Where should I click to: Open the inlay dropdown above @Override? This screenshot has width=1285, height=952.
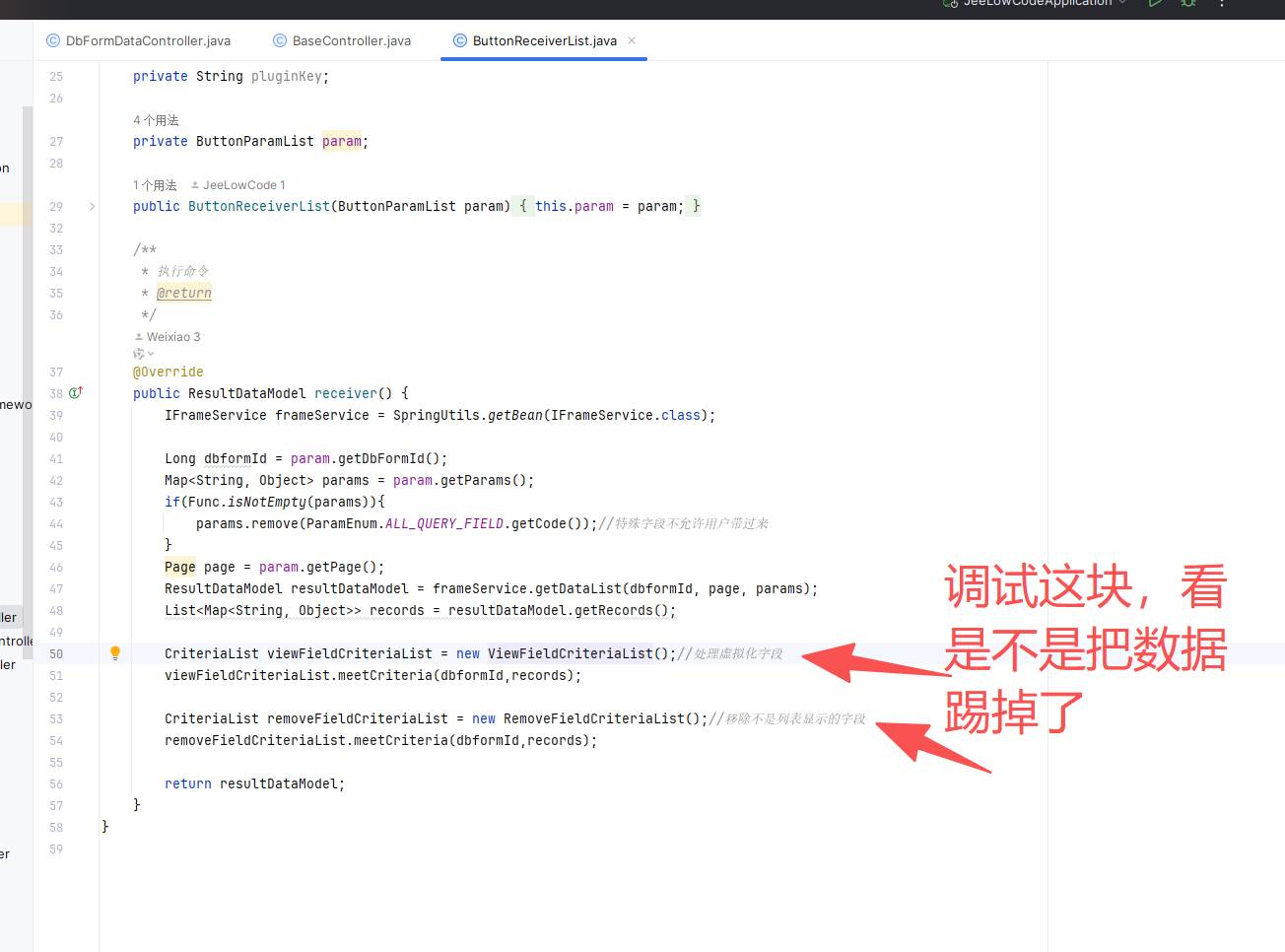pos(144,354)
